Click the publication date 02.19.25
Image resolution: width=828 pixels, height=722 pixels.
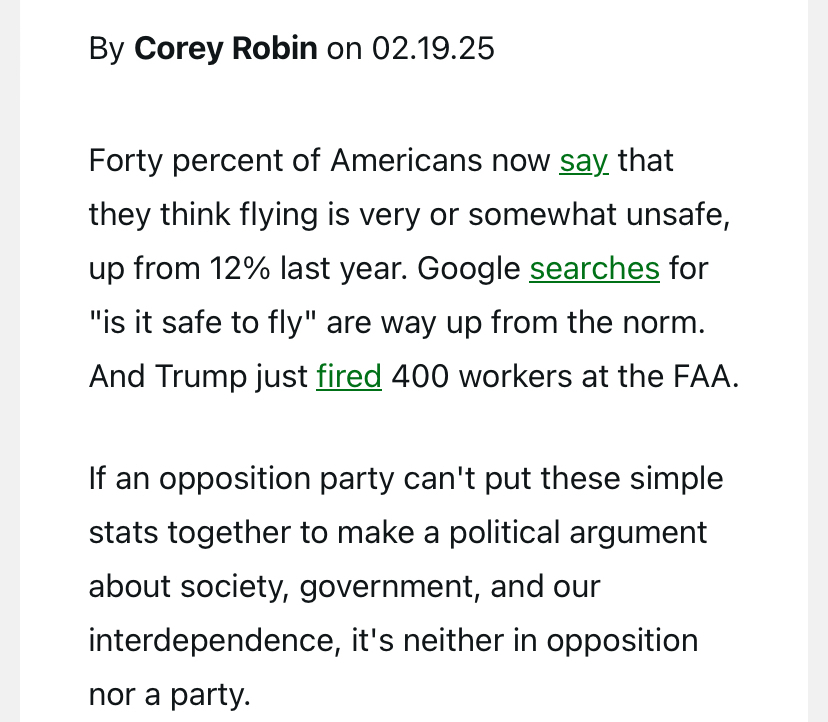(433, 48)
